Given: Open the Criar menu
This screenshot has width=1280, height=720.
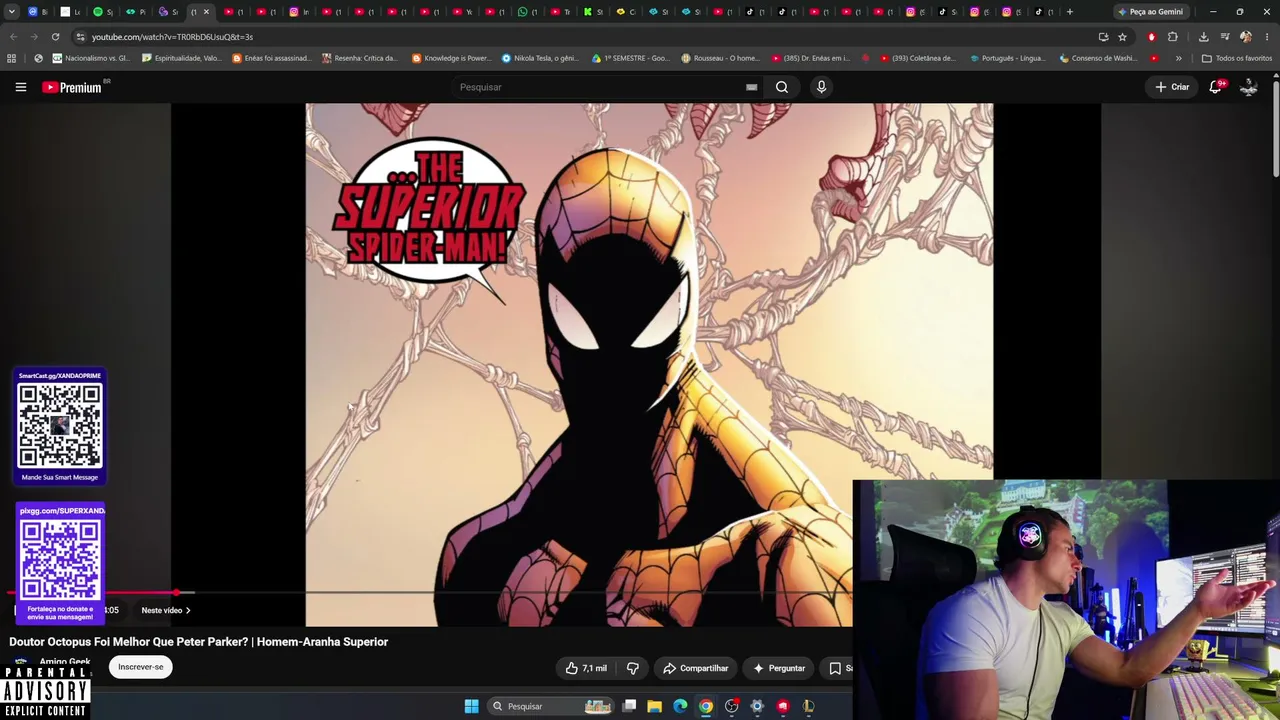Looking at the screenshot, I should click(x=1172, y=87).
